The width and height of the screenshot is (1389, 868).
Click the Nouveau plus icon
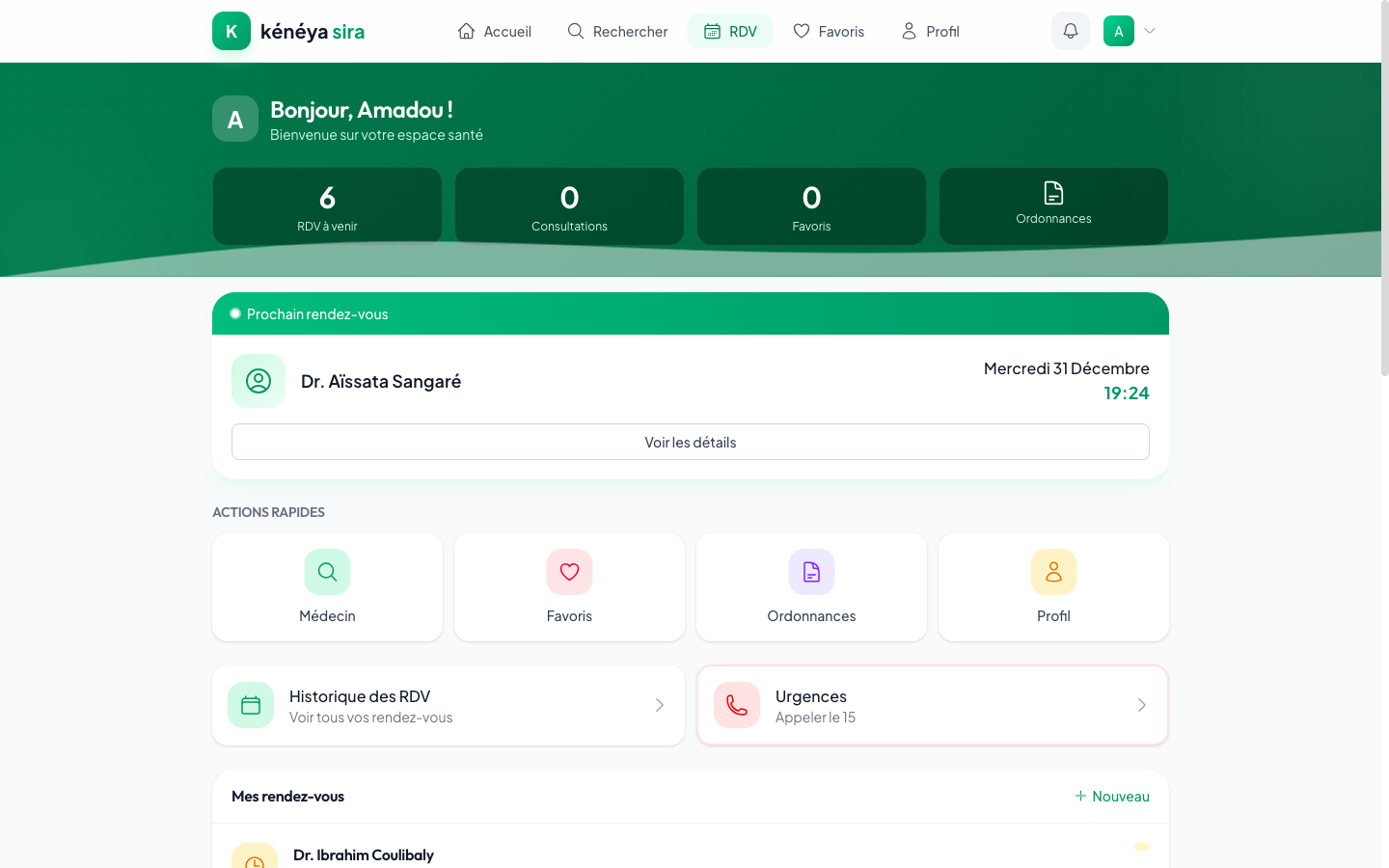coord(1080,796)
